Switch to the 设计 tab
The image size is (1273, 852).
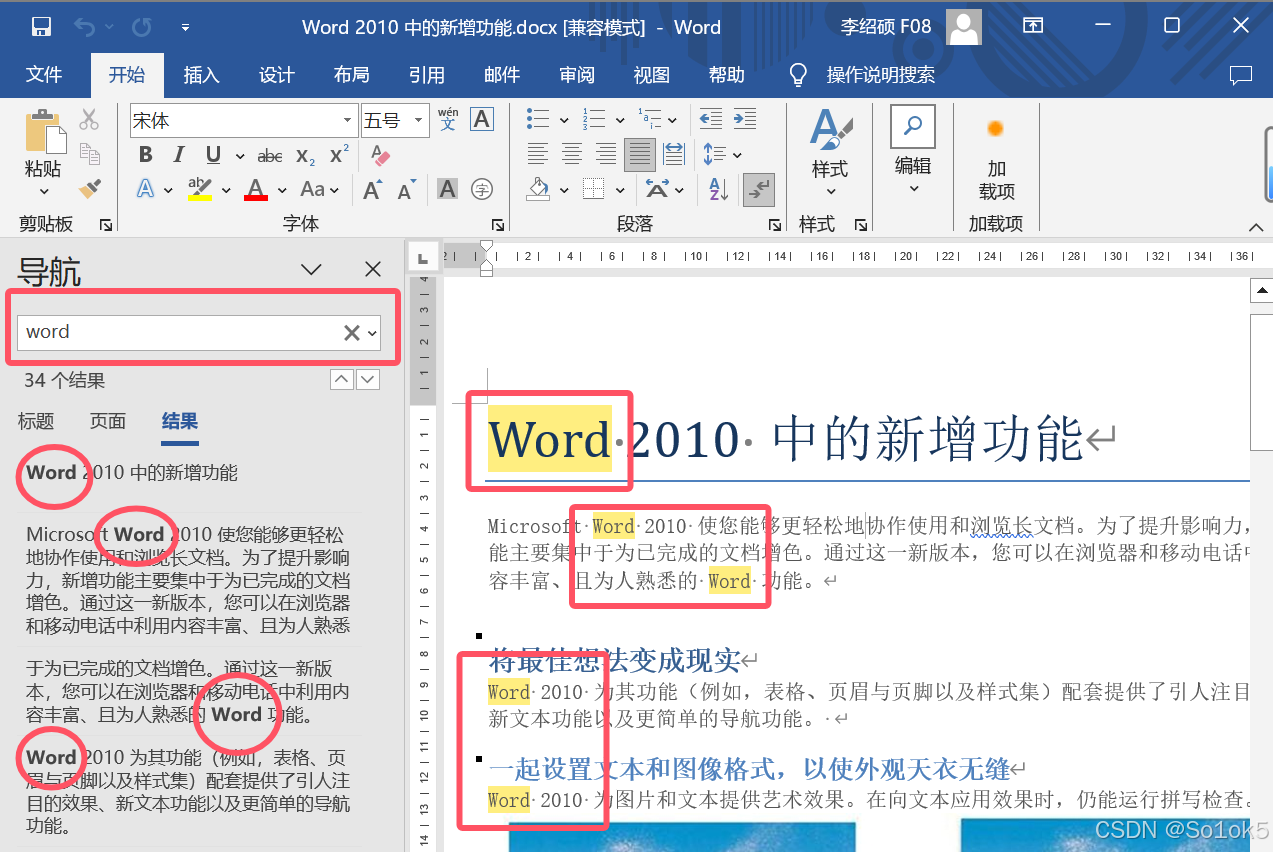pyautogui.click(x=276, y=75)
